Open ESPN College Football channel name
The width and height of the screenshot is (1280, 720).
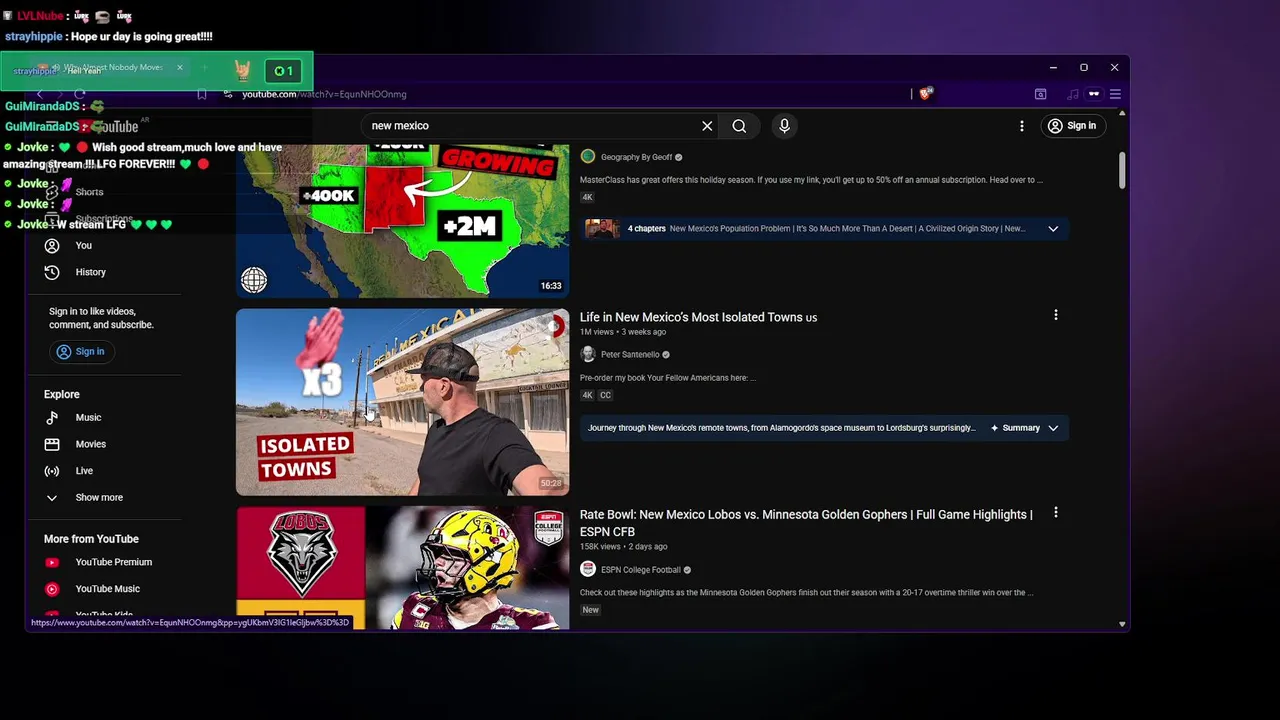pyautogui.click(x=640, y=570)
